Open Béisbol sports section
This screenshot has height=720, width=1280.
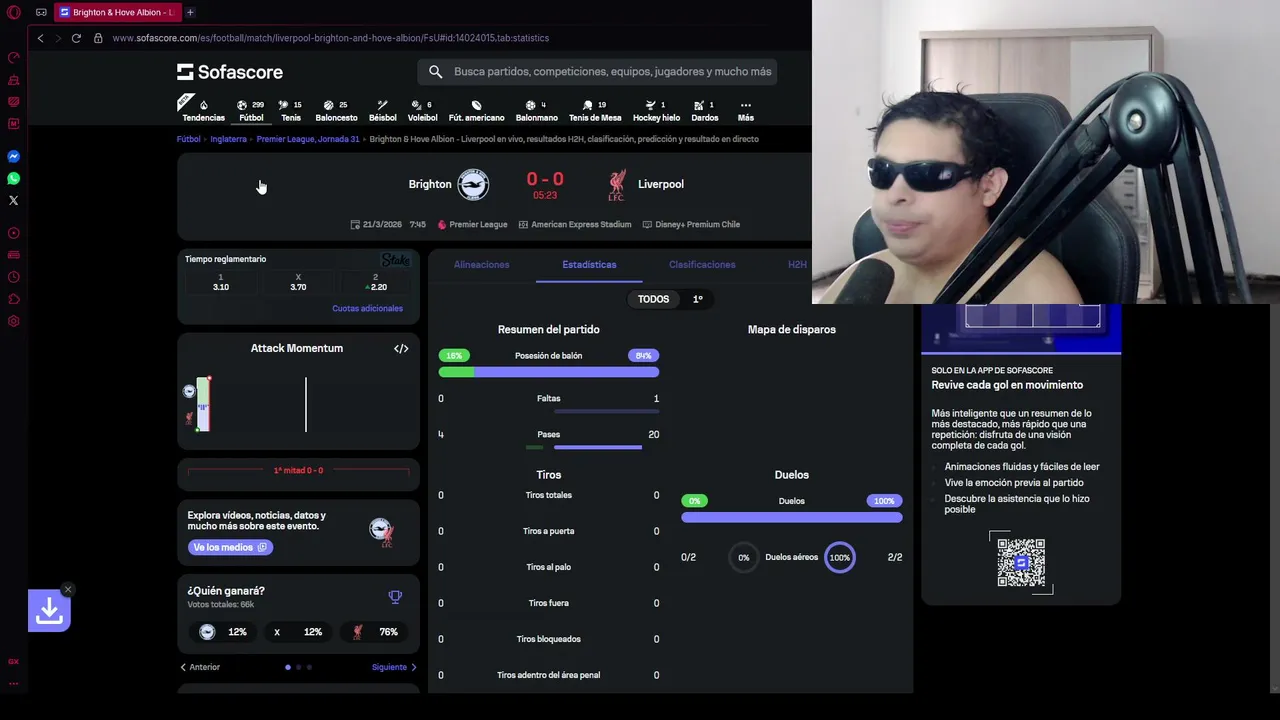(x=382, y=110)
